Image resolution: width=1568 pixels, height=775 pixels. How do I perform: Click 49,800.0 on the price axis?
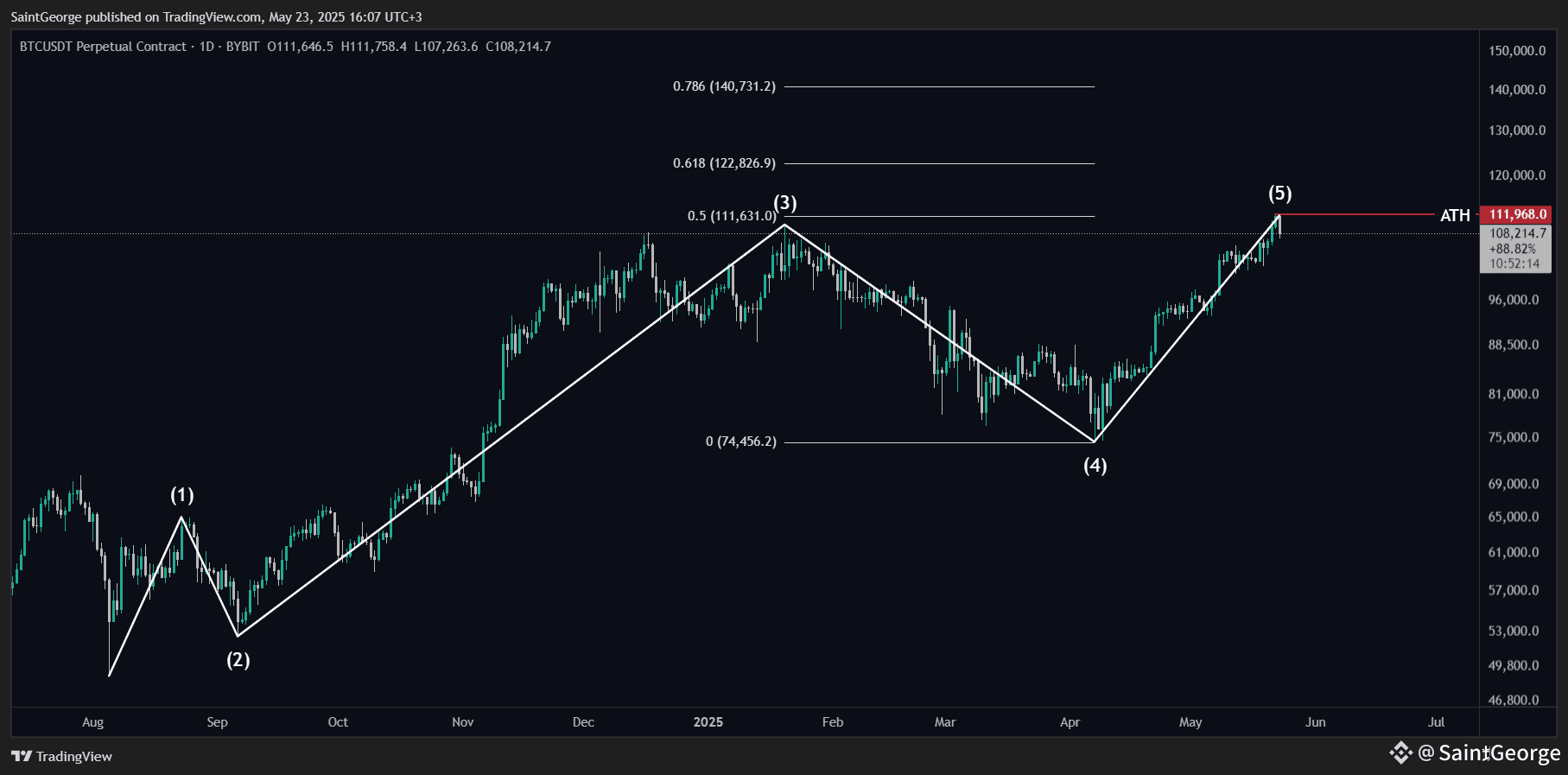click(x=1514, y=666)
